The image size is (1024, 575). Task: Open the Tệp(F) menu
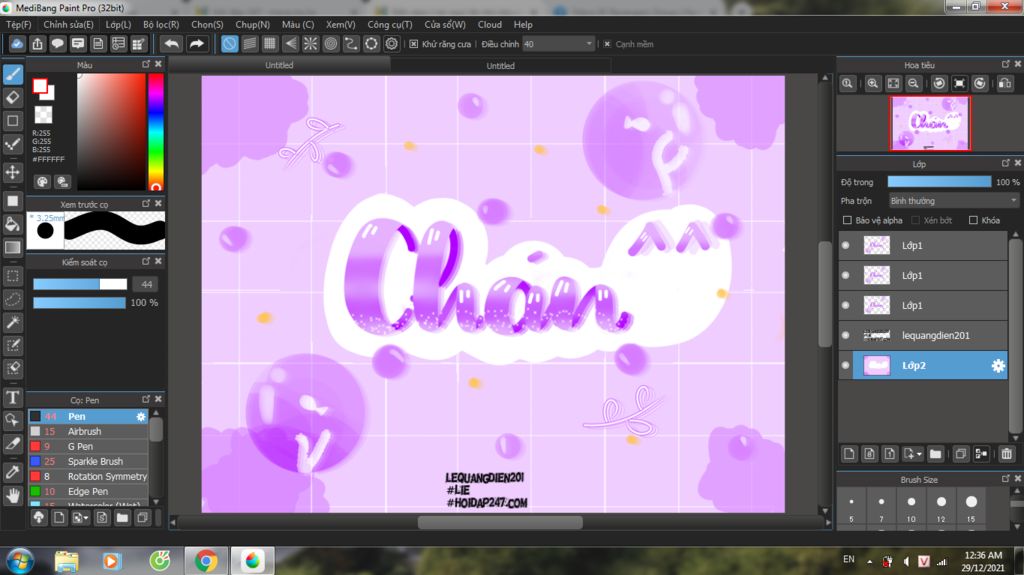18,24
